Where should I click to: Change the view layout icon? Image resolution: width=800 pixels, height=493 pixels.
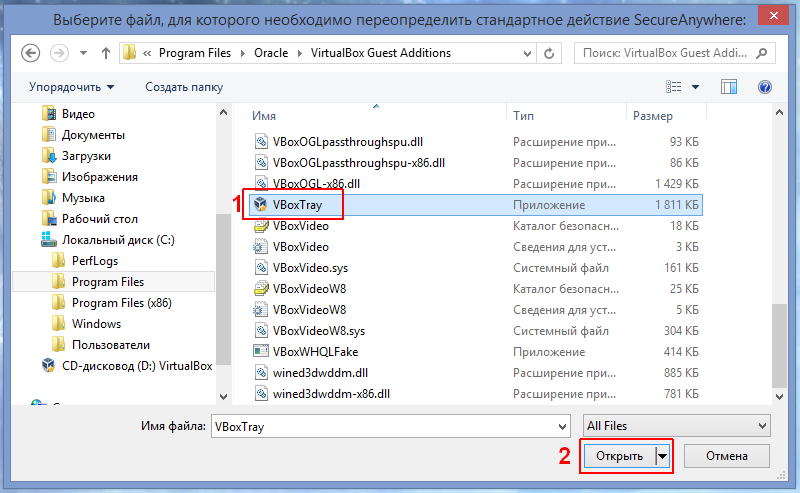pos(673,87)
